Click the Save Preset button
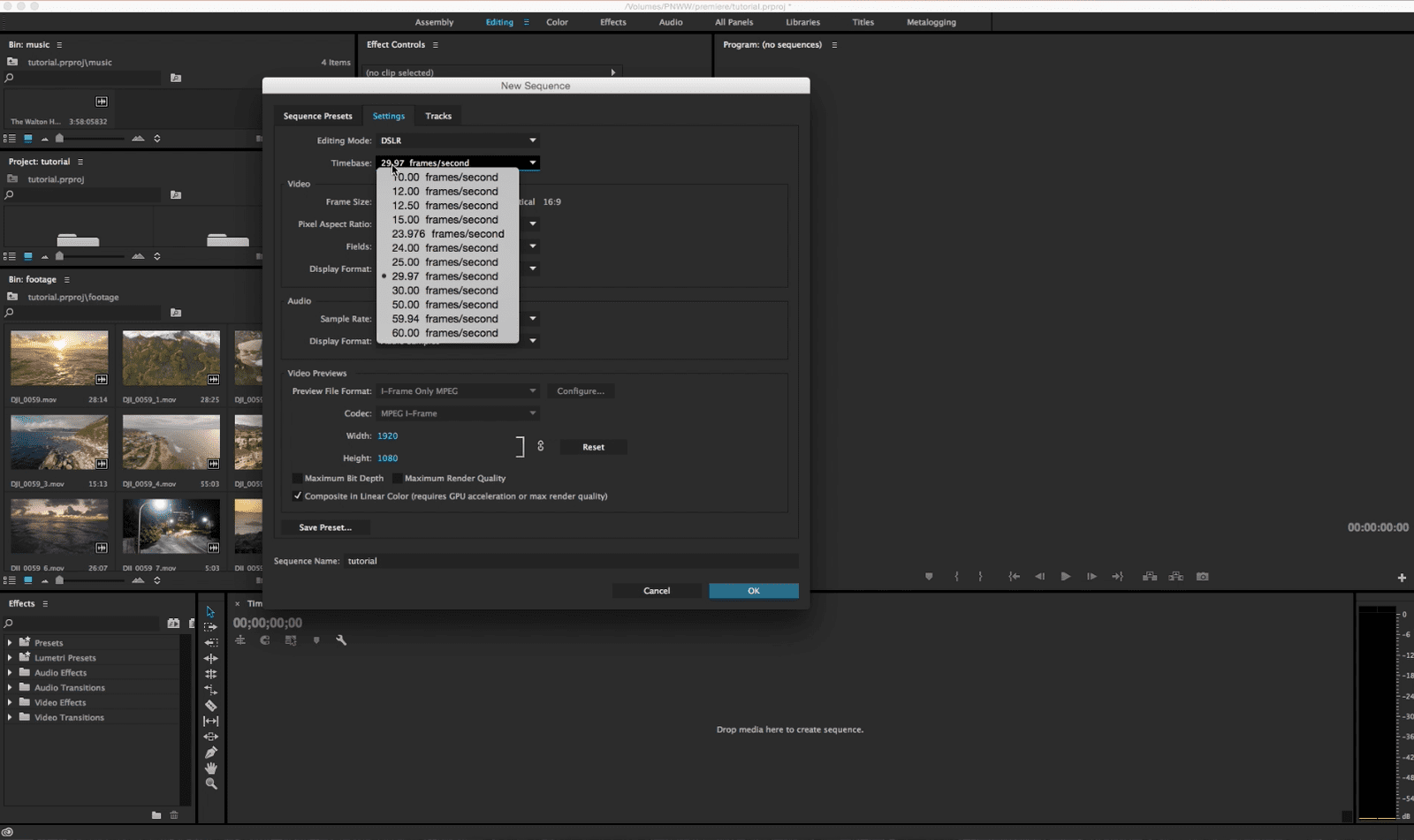 [325, 527]
